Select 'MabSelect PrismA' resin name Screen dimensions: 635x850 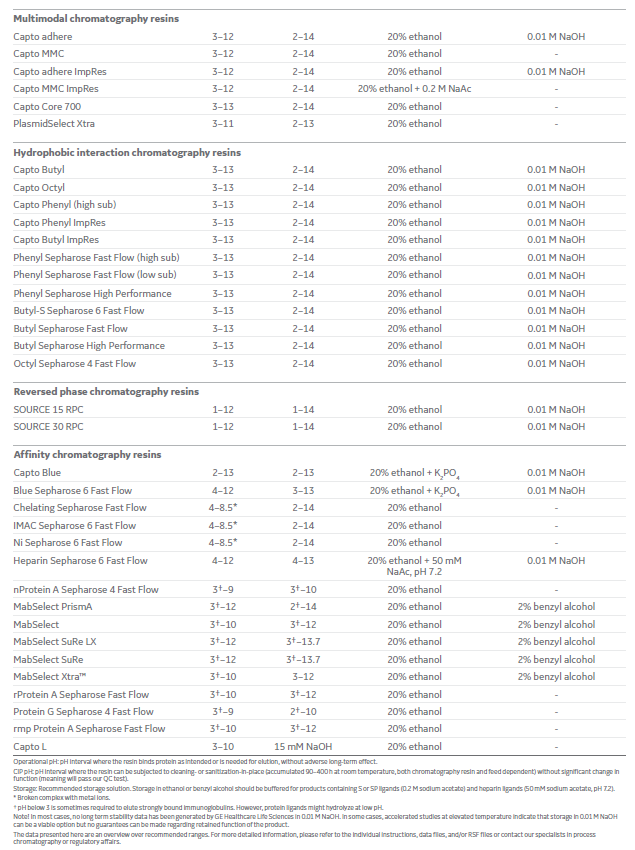(53, 607)
